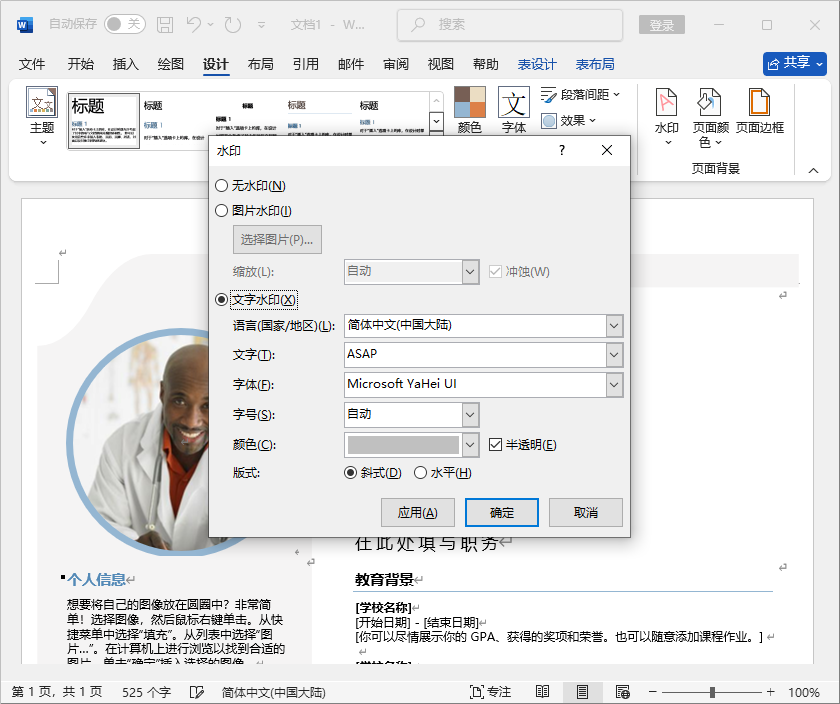Click the 应用 (Apply) button

419,511
